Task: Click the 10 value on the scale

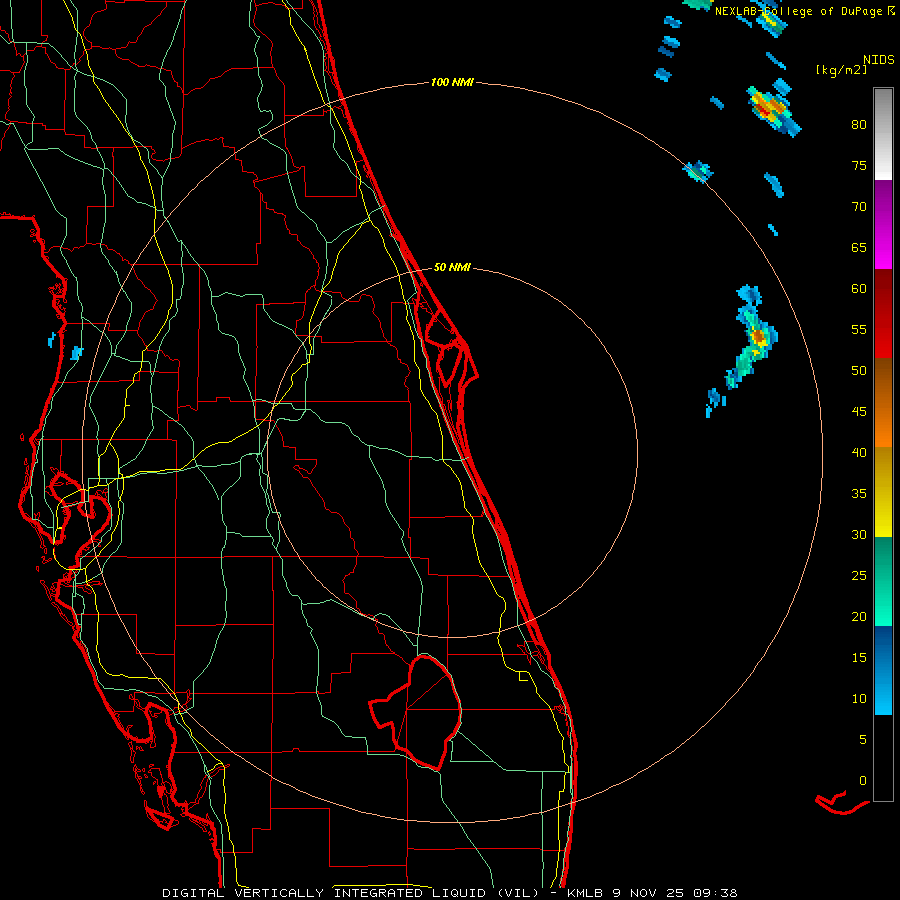Action: (x=859, y=699)
